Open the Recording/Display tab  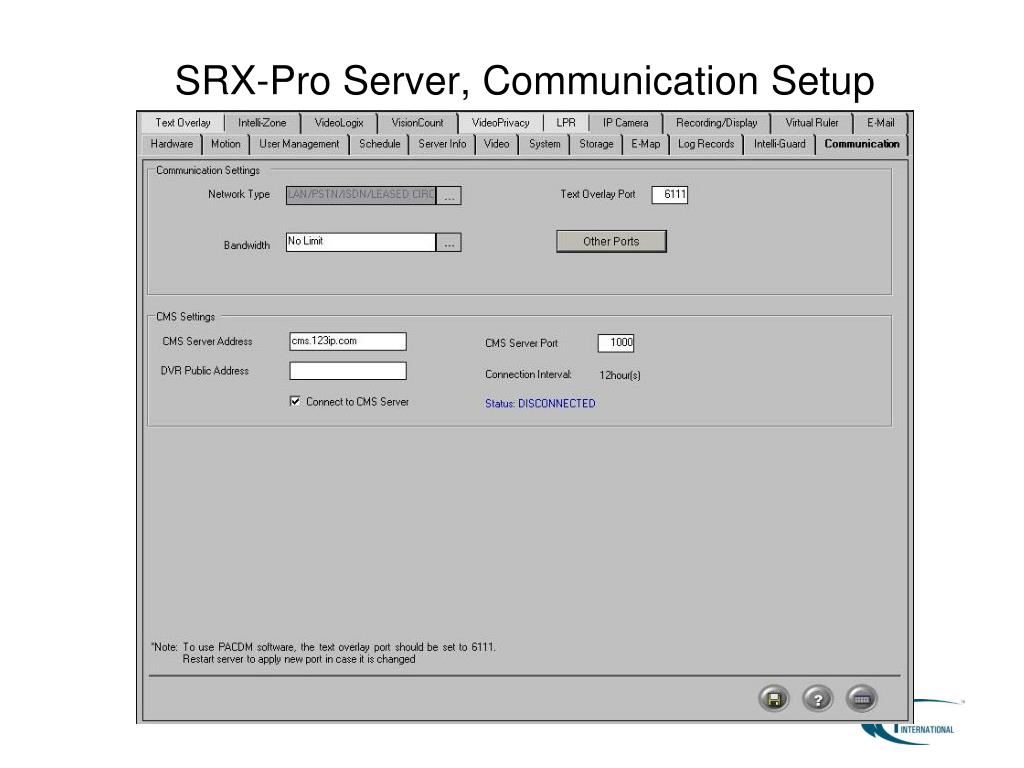[716, 123]
